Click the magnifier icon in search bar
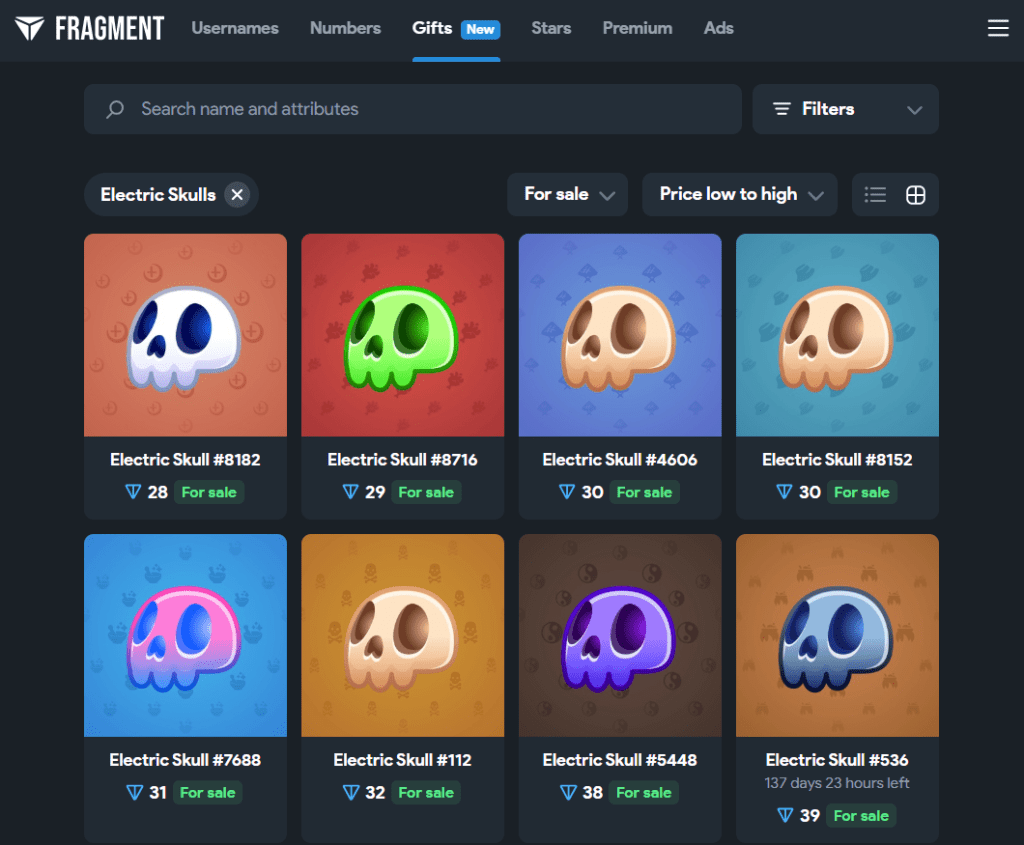The width and height of the screenshot is (1024, 845). click(115, 109)
